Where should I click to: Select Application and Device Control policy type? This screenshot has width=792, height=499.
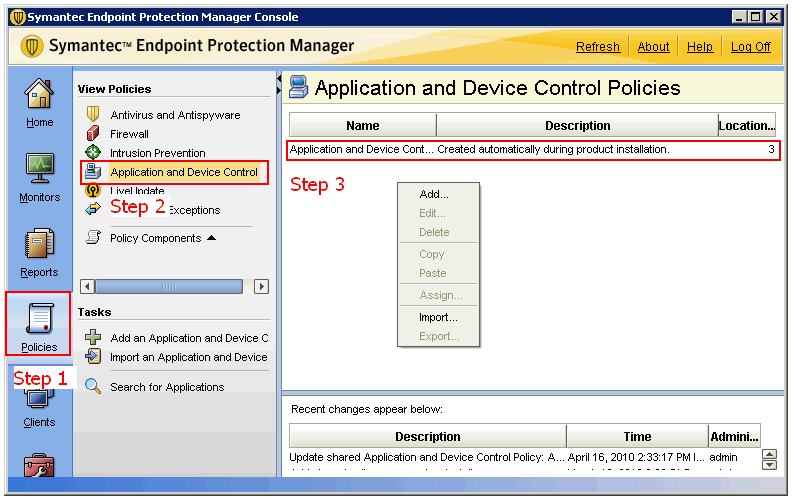coord(184,172)
